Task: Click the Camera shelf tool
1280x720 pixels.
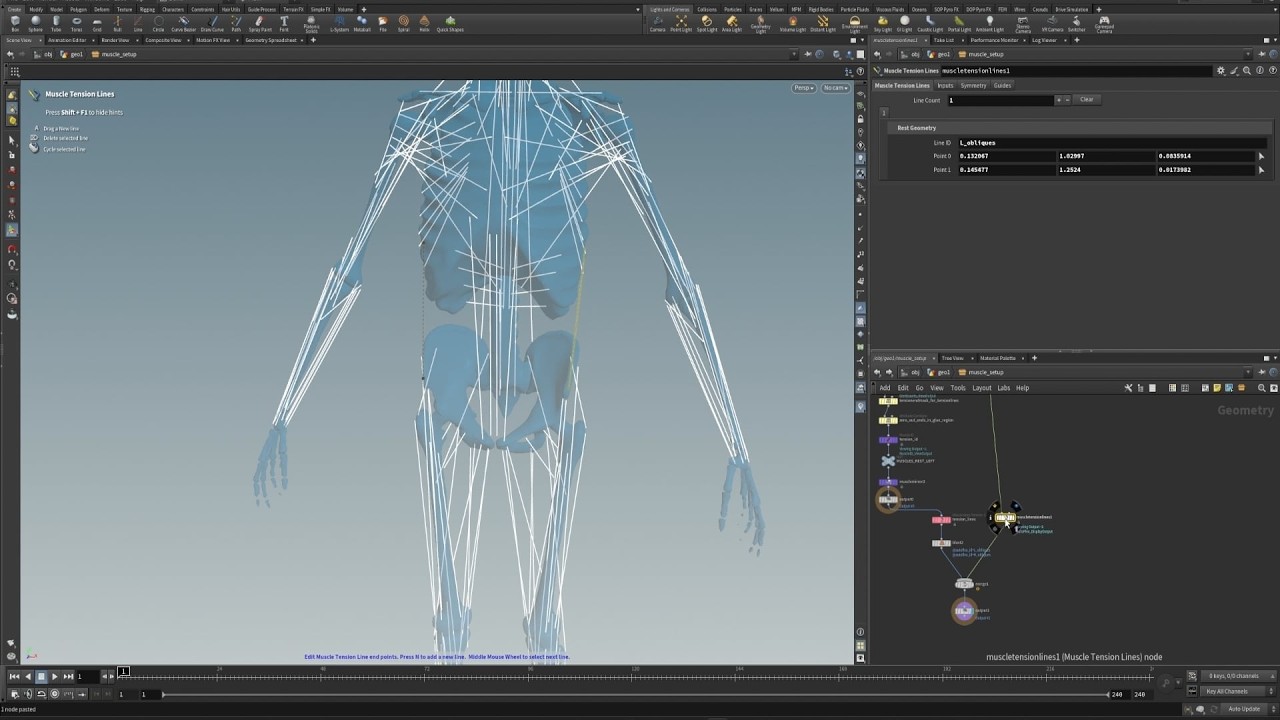Action: pyautogui.click(x=658, y=23)
